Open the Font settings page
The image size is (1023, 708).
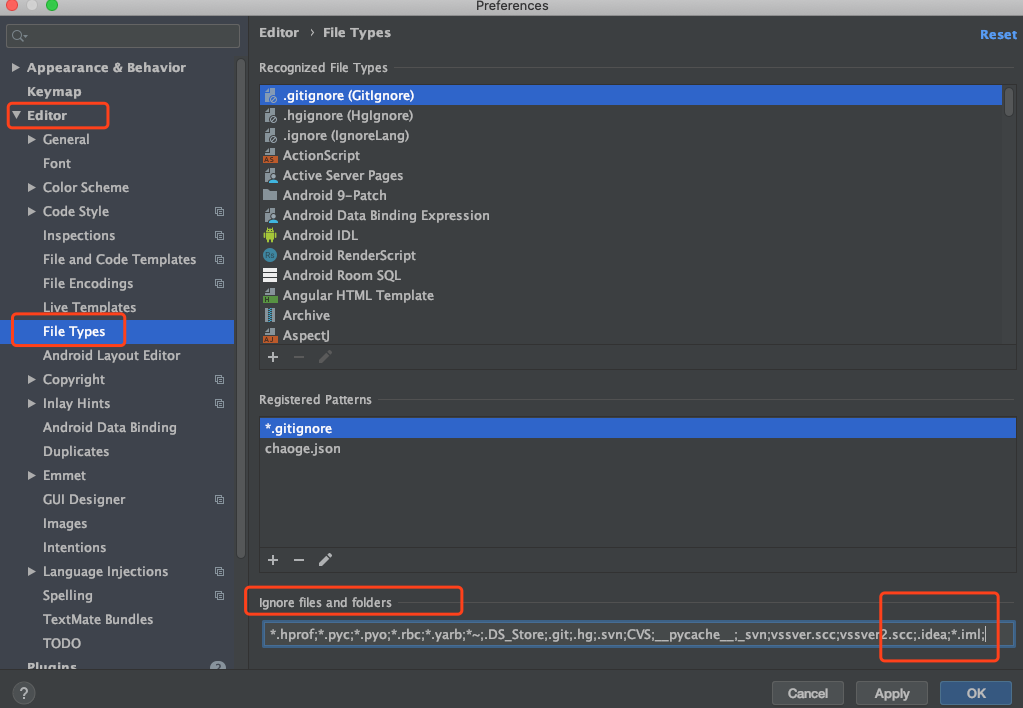pos(57,164)
